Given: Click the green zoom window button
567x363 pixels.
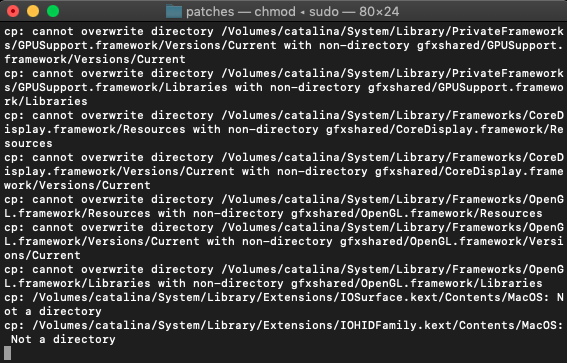Looking at the screenshot, I should click(53, 11).
